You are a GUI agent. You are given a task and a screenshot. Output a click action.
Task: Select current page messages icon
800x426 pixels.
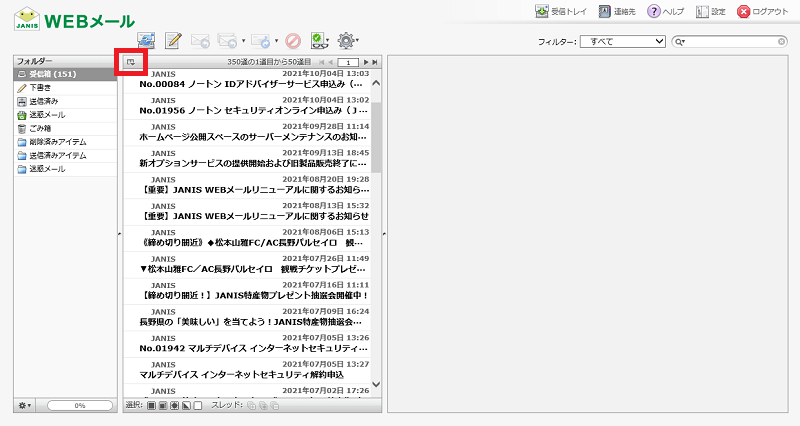163,406
